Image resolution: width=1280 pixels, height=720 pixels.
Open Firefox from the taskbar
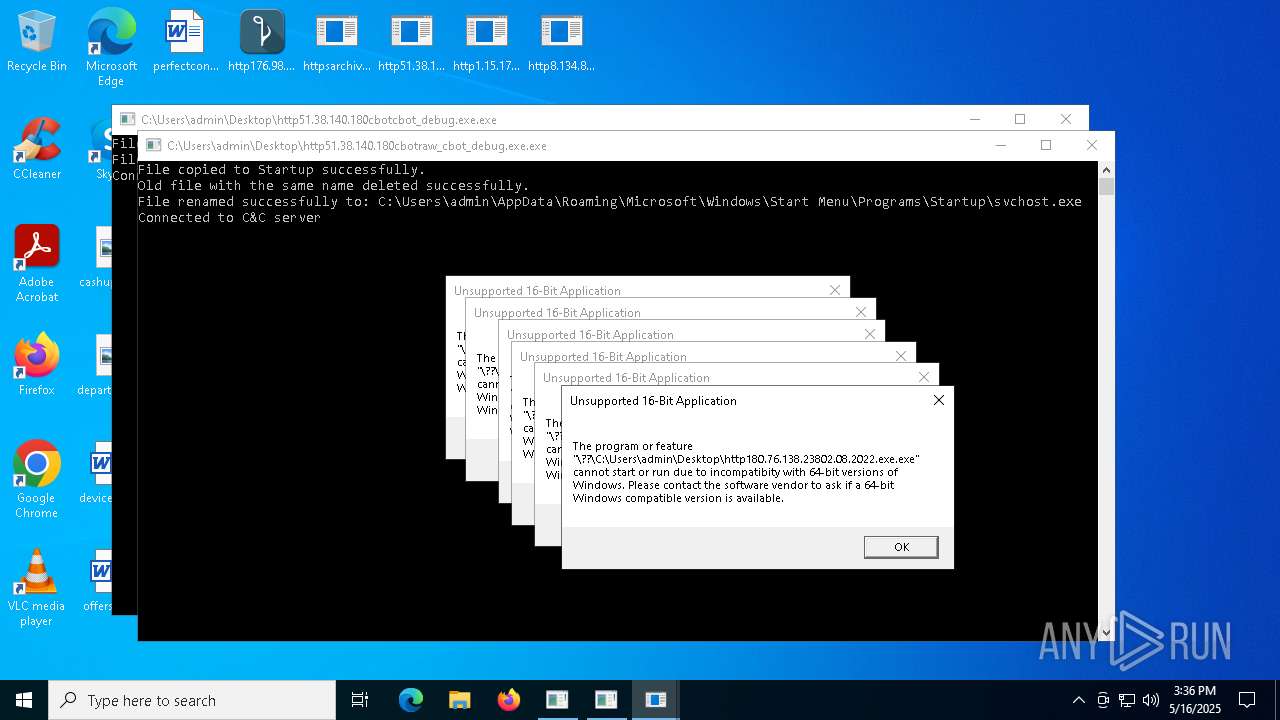[509, 700]
